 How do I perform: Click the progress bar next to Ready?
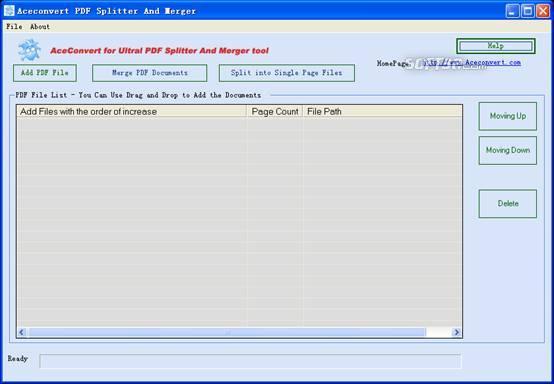[x=250, y=361]
